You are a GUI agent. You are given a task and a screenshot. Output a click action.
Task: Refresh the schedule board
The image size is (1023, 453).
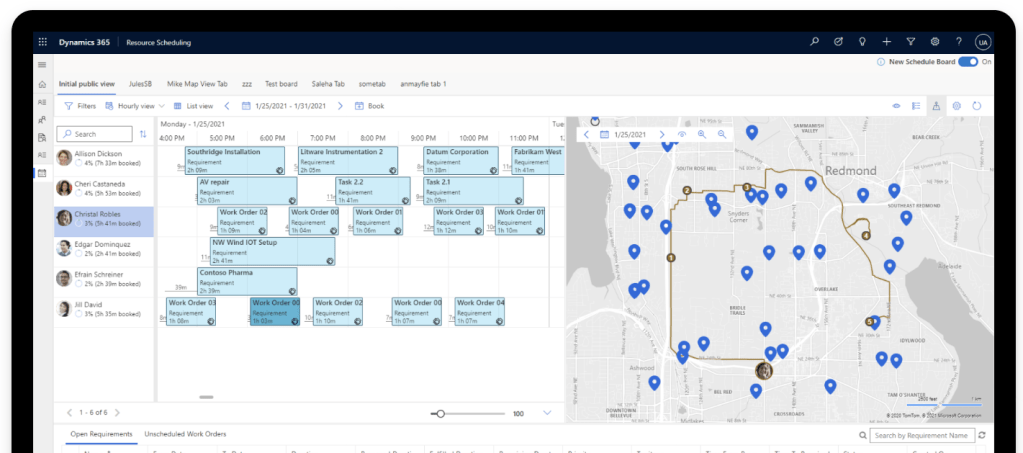pos(977,105)
